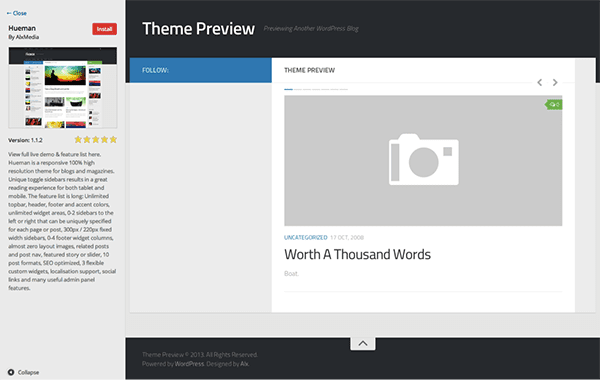Click the Boat. excerpt text
This screenshot has height=380, width=600.
click(x=291, y=274)
